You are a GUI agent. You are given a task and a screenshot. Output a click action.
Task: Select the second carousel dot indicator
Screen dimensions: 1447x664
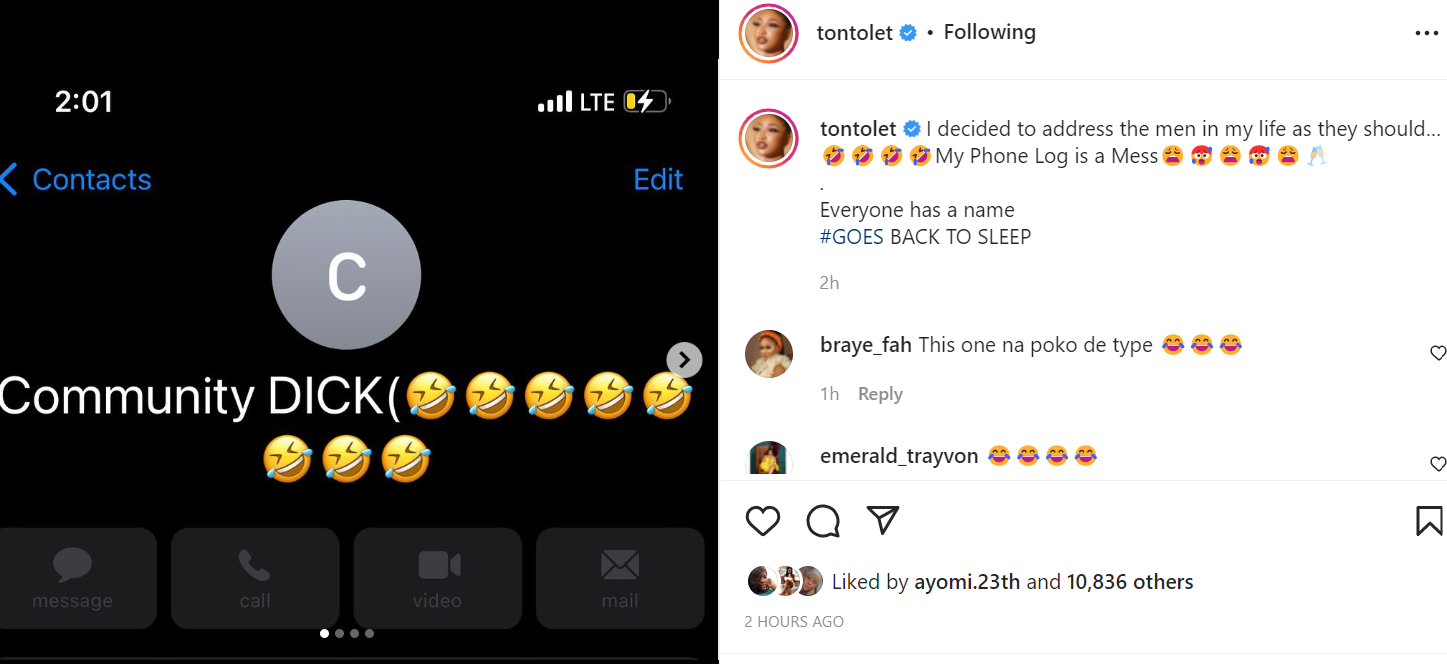[x=339, y=633]
